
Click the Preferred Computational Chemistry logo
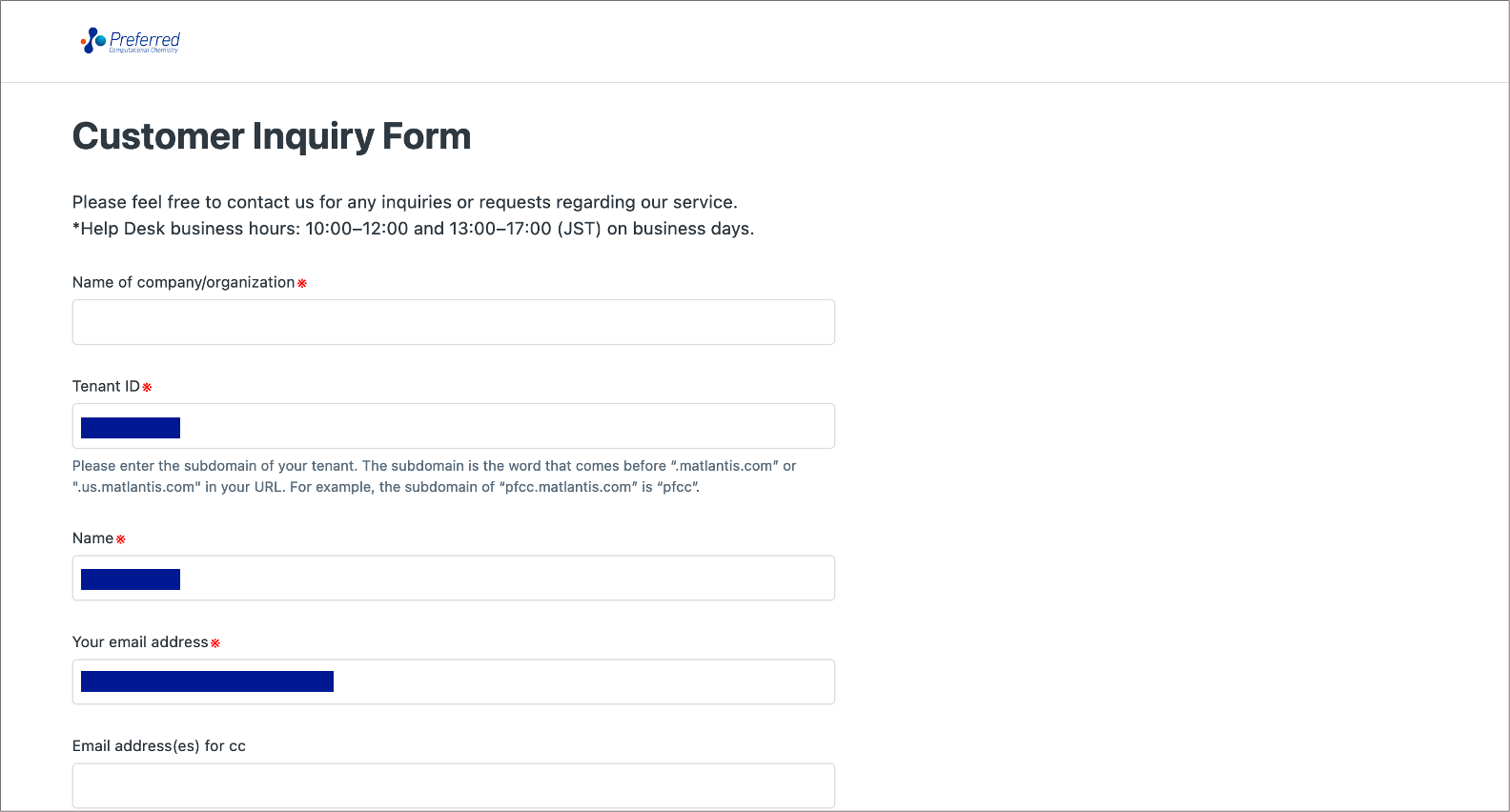point(131,41)
